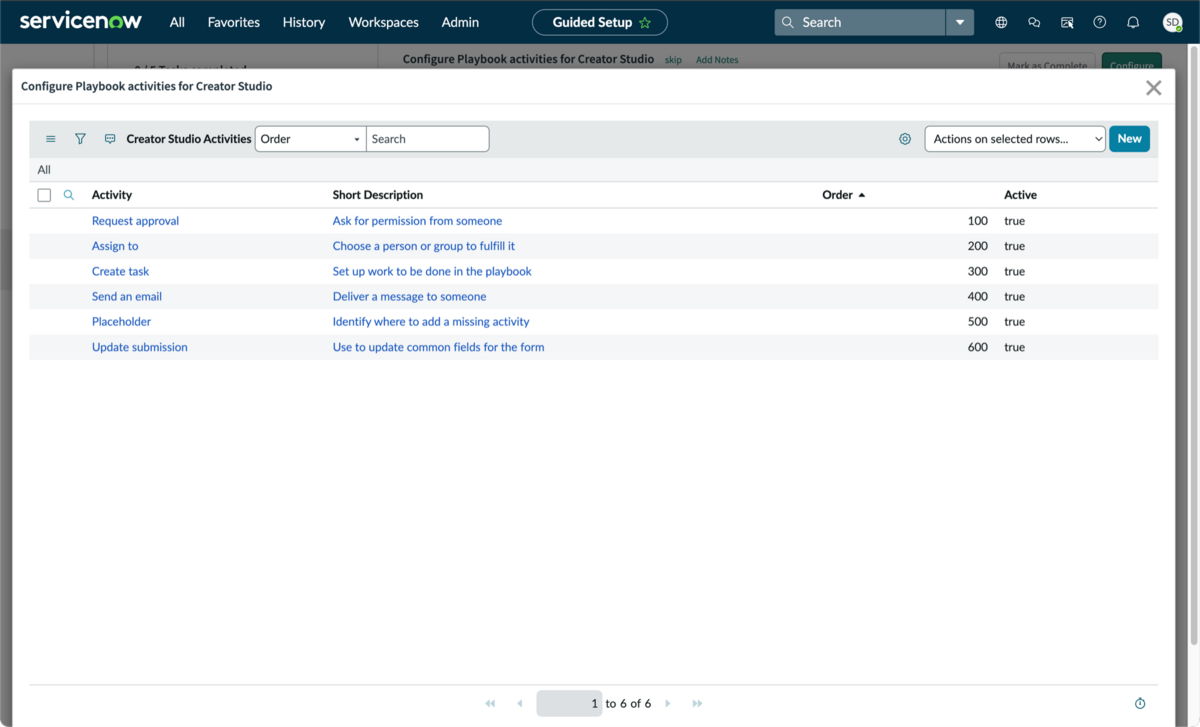This screenshot has width=1200, height=727.
Task: Expand the global search options arrow
Action: click(x=960, y=22)
